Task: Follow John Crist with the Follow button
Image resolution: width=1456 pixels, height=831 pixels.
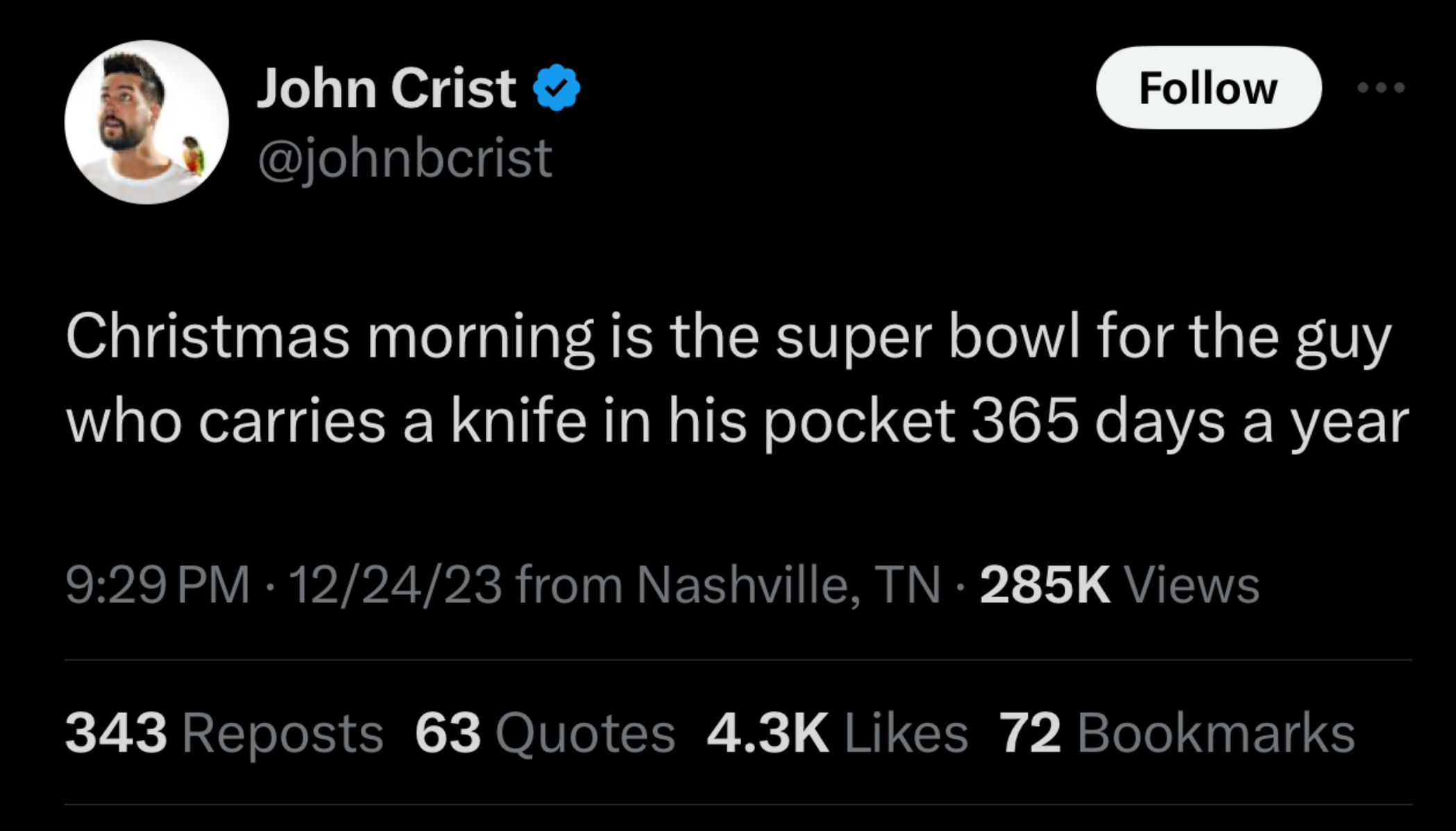Action: pyautogui.click(x=1208, y=88)
